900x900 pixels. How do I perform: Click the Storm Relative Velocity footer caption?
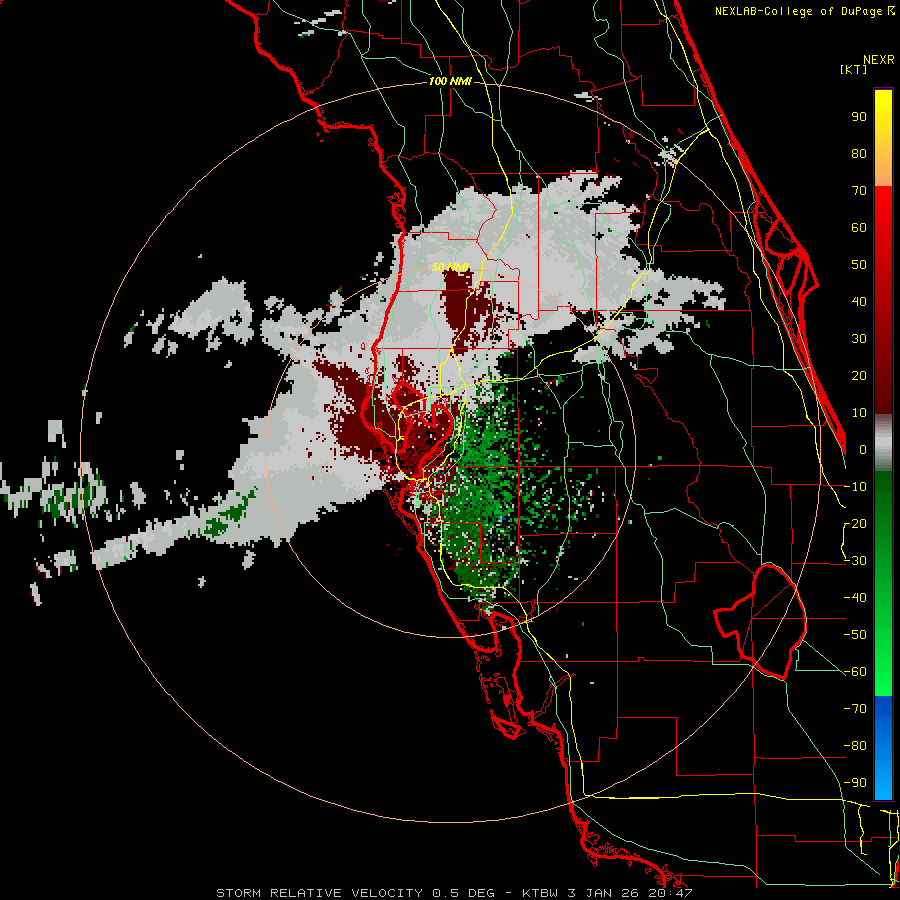point(454,893)
